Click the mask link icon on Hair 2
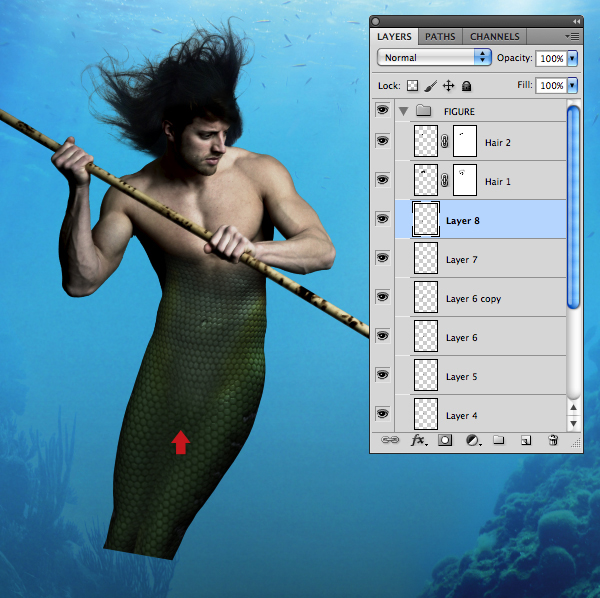Screen dimensions: 600x598 point(444,141)
